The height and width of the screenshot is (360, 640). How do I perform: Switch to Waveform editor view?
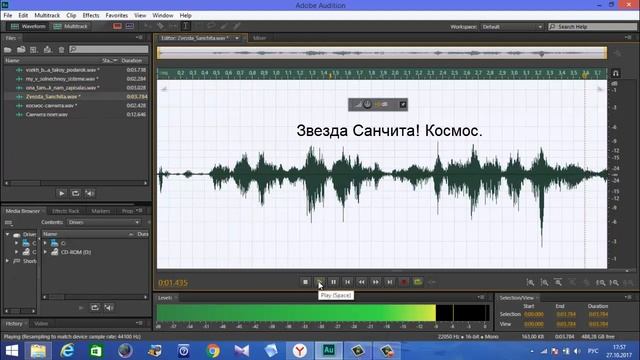click(28, 27)
